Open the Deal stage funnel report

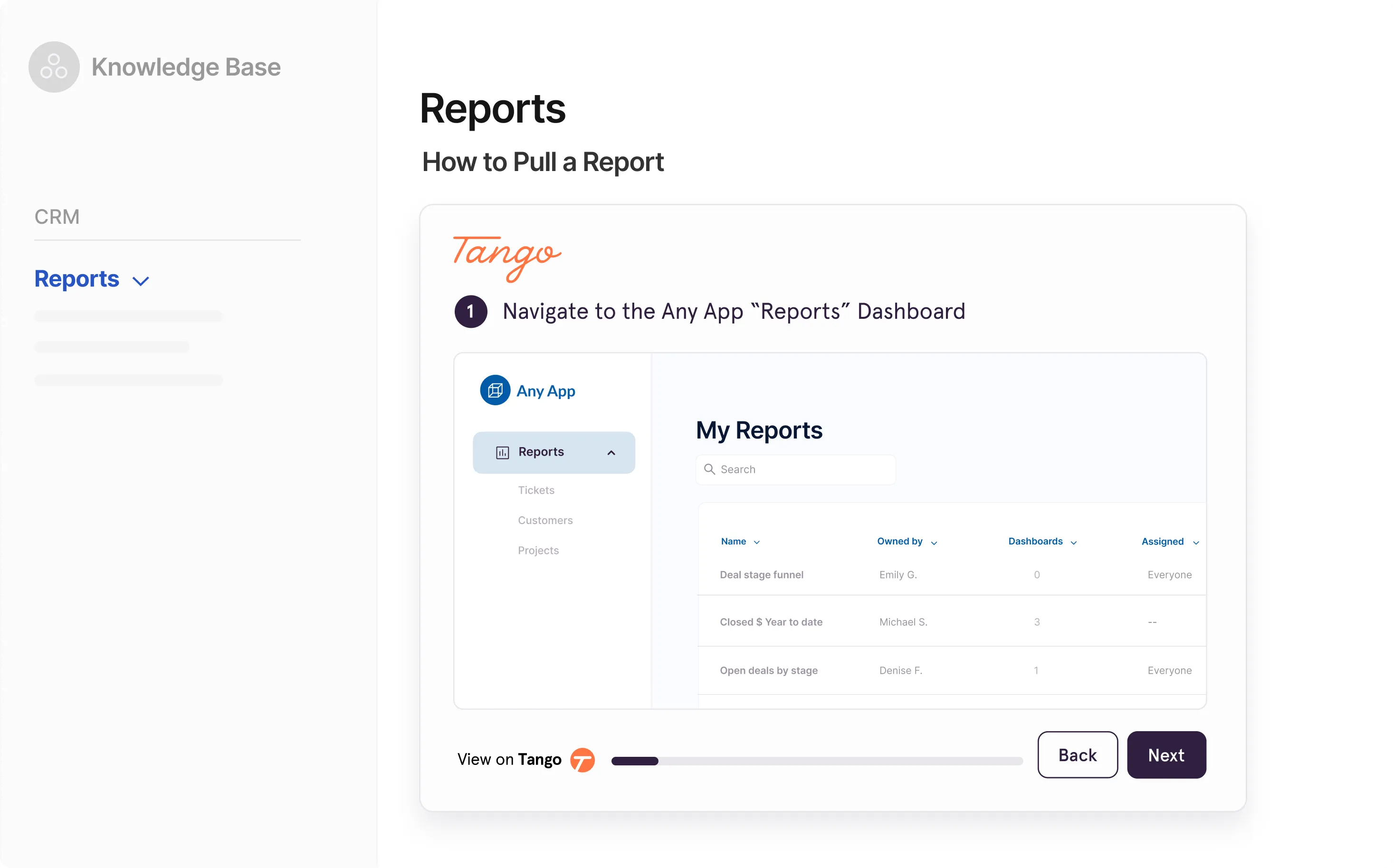[x=762, y=575]
